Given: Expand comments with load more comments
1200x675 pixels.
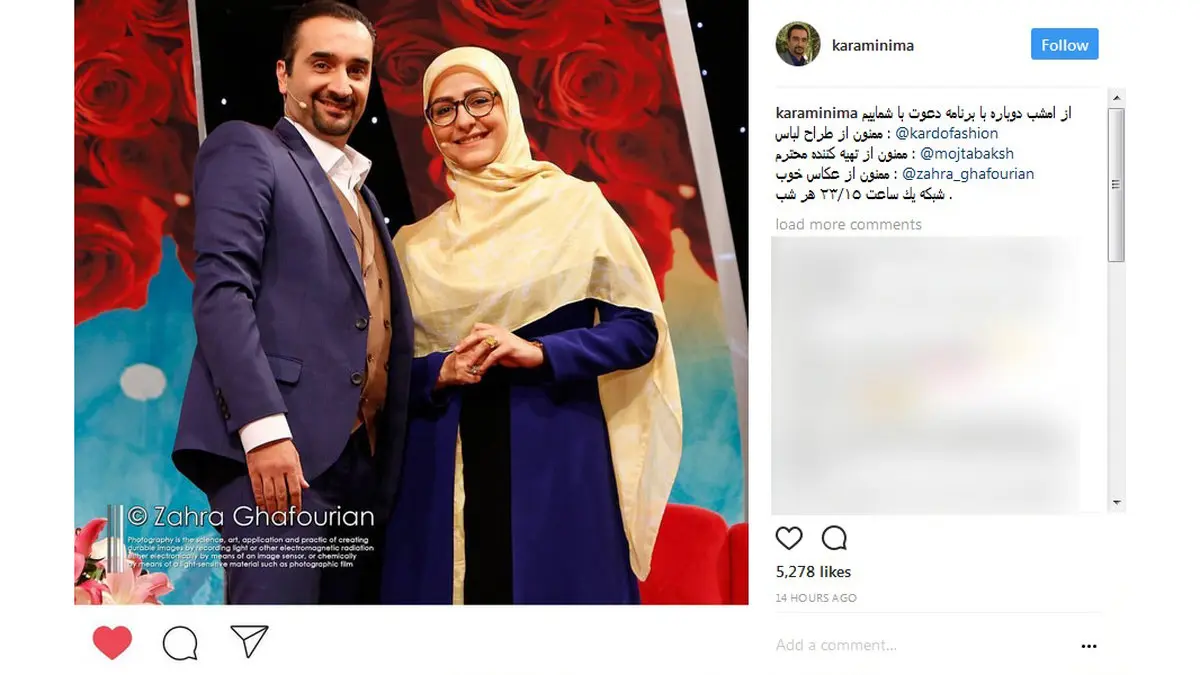Looking at the screenshot, I should pos(849,224).
